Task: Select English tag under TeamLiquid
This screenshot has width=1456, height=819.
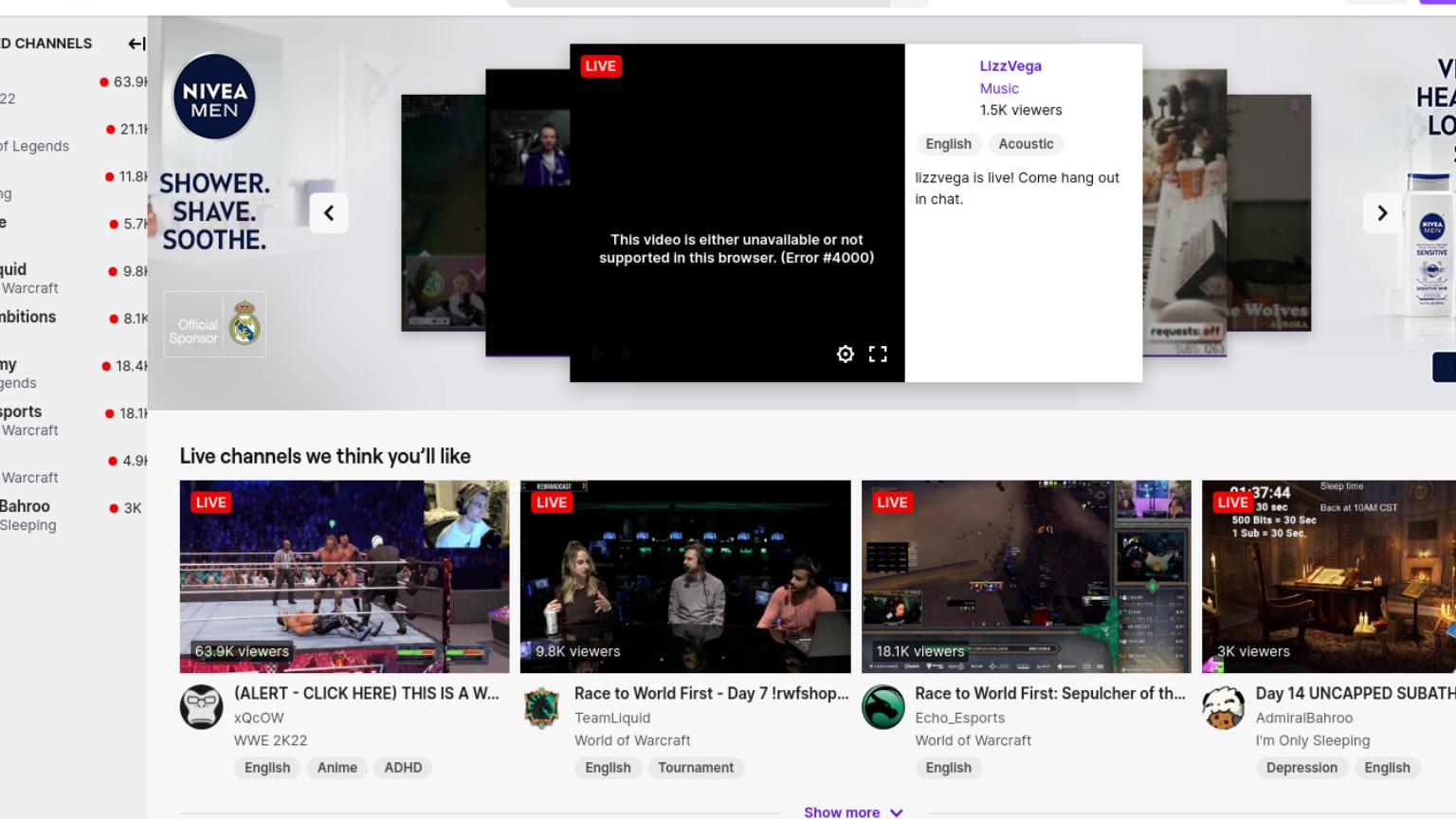Action: point(608,768)
